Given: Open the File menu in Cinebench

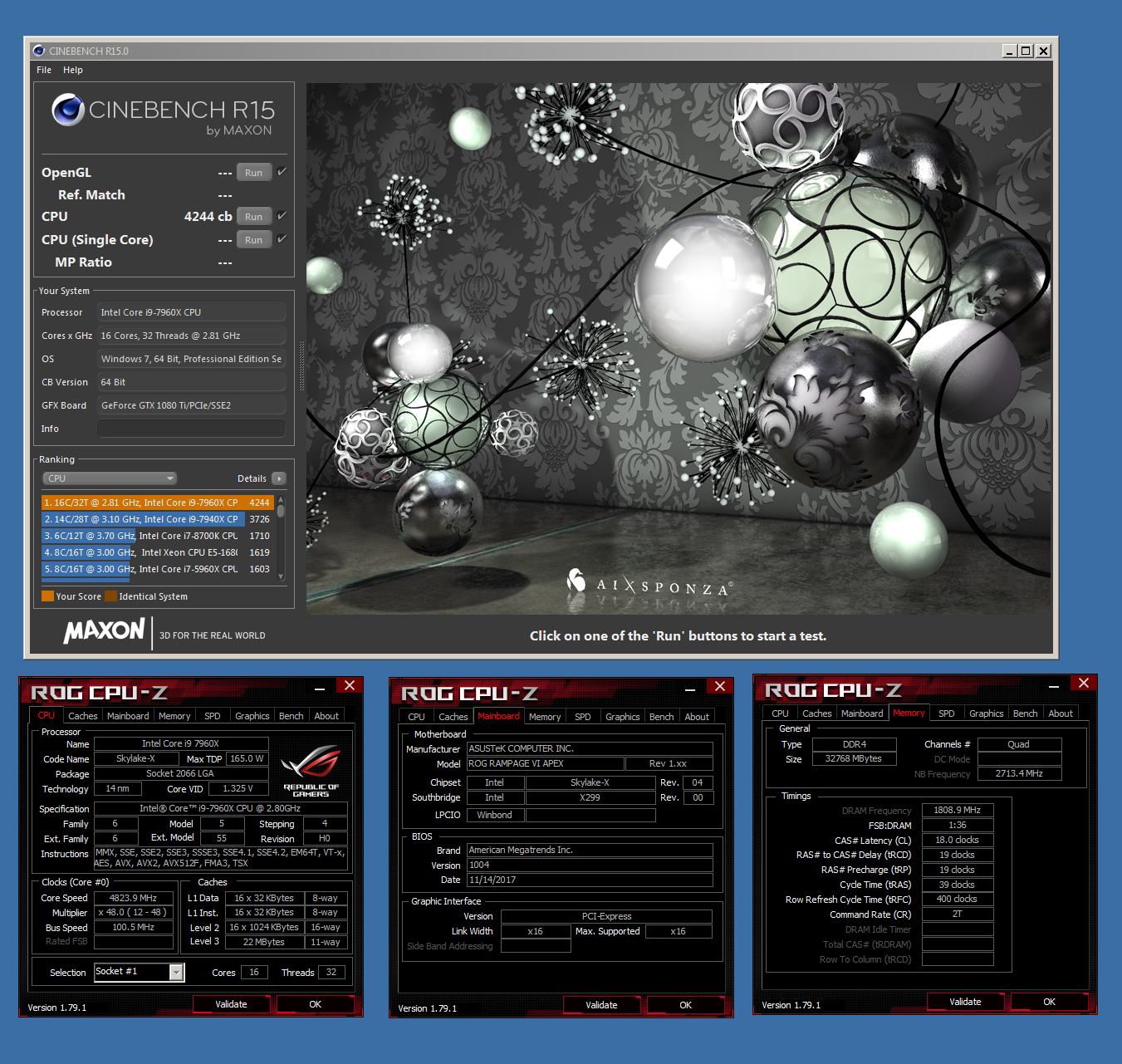Looking at the screenshot, I should [x=44, y=70].
